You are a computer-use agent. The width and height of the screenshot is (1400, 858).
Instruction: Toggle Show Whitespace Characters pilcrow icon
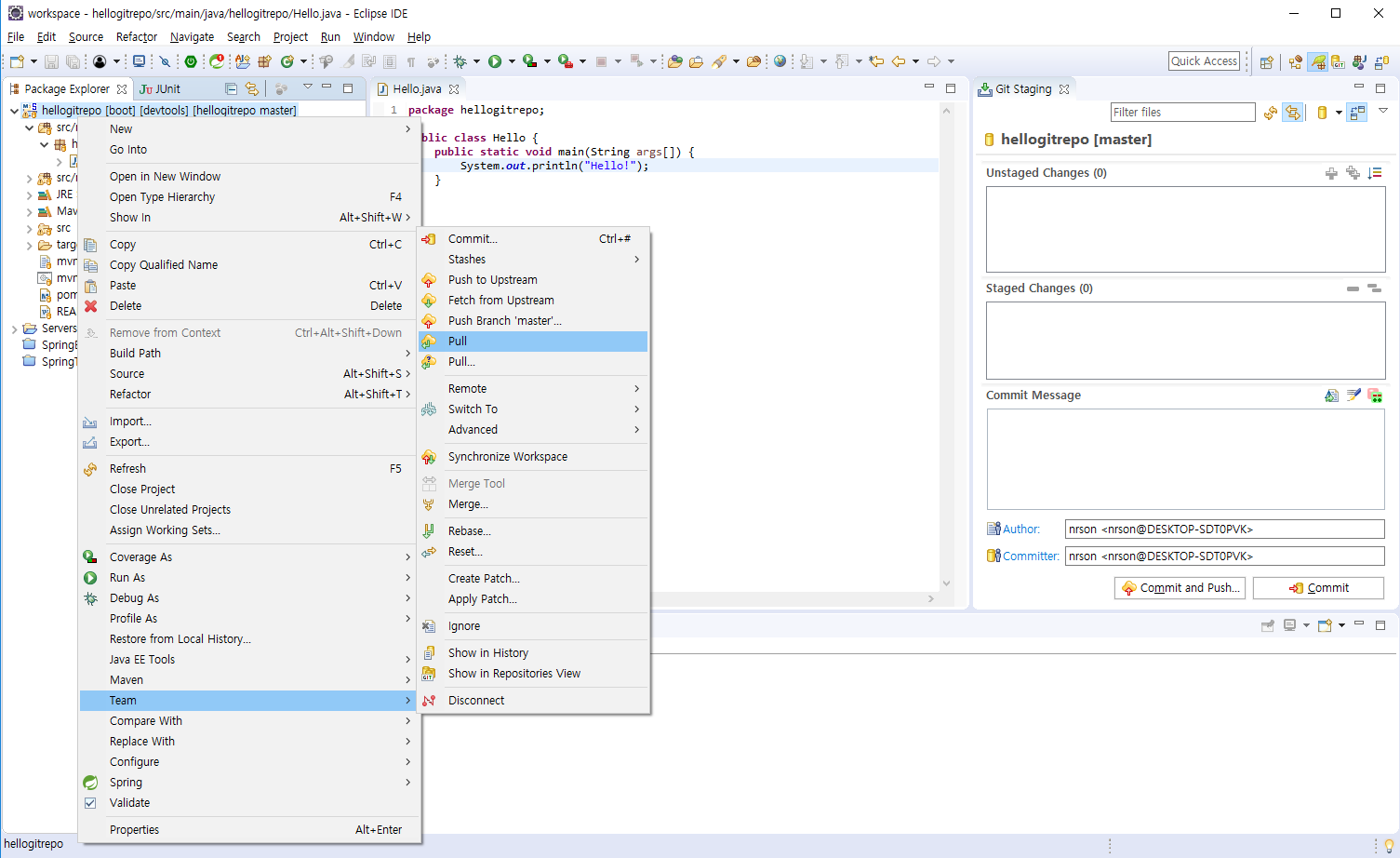410,61
